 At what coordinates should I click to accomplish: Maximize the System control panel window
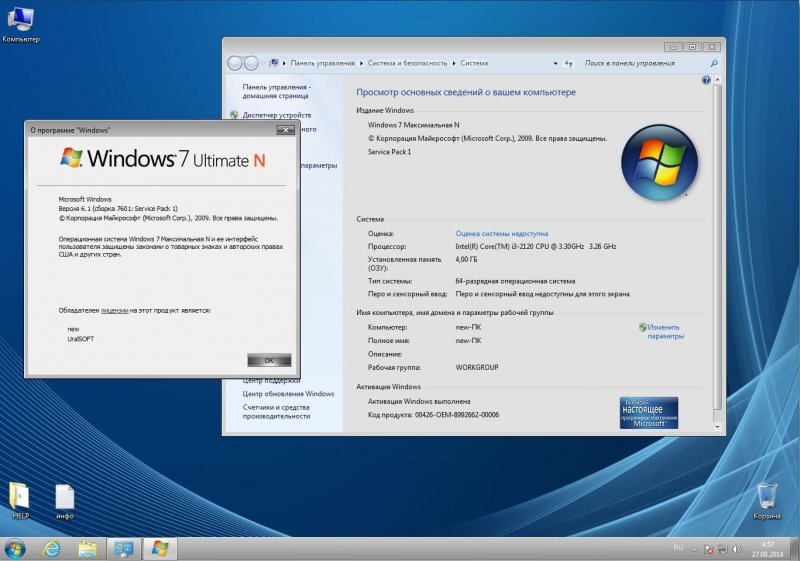(692, 47)
